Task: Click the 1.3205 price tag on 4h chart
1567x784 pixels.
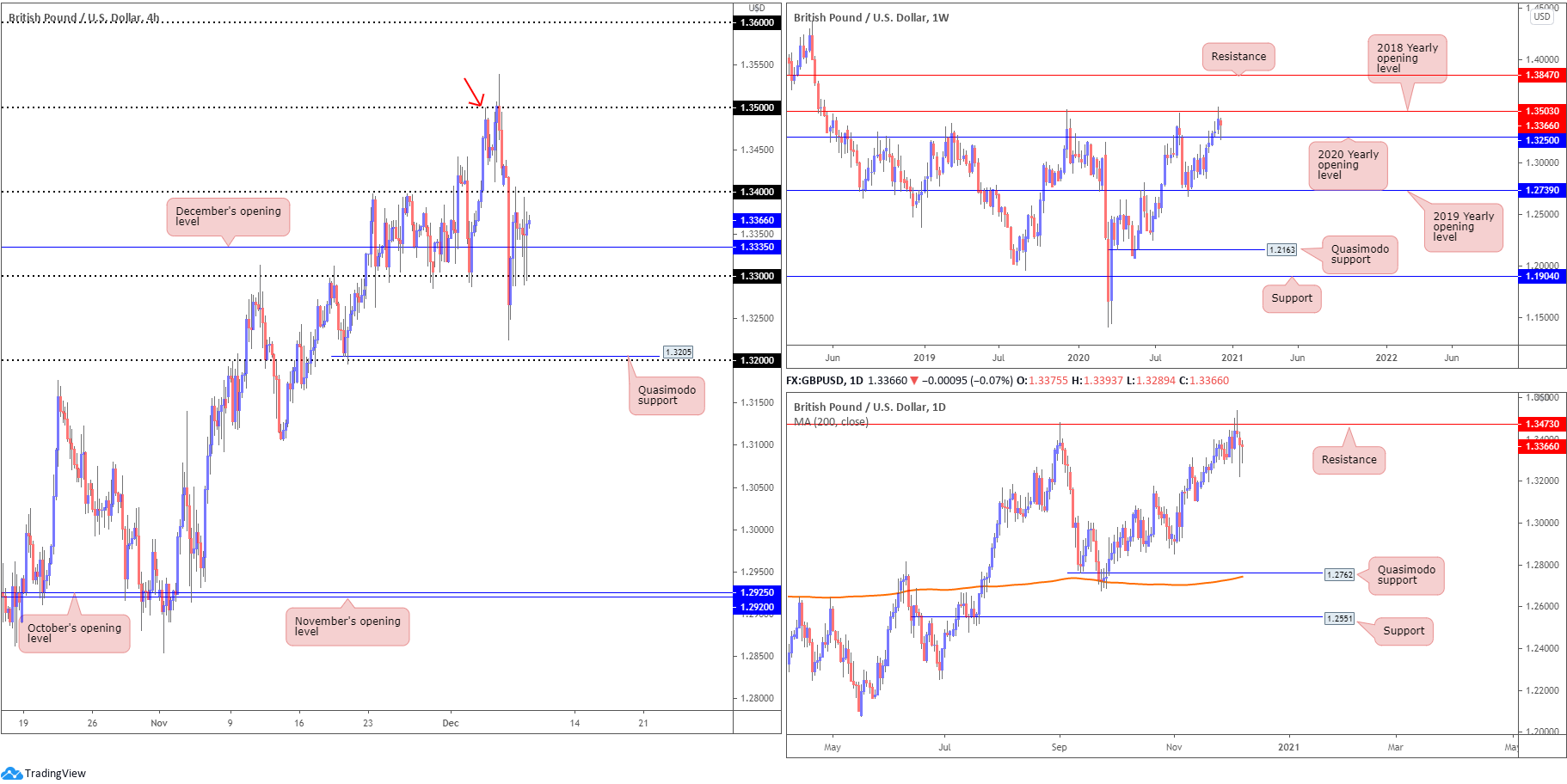Action: pos(679,352)
